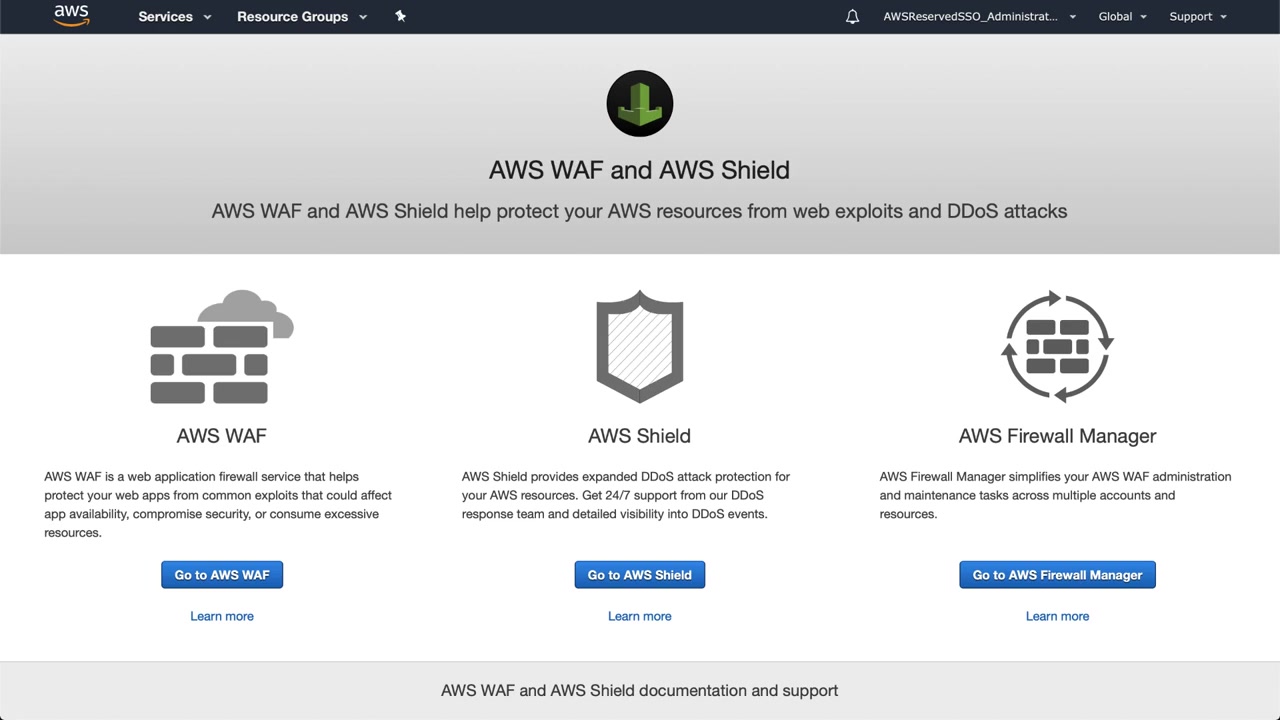Open the notifications bell
Image resolution: width=1280 pixels, height=720 pixels.
tap(852, 17)
